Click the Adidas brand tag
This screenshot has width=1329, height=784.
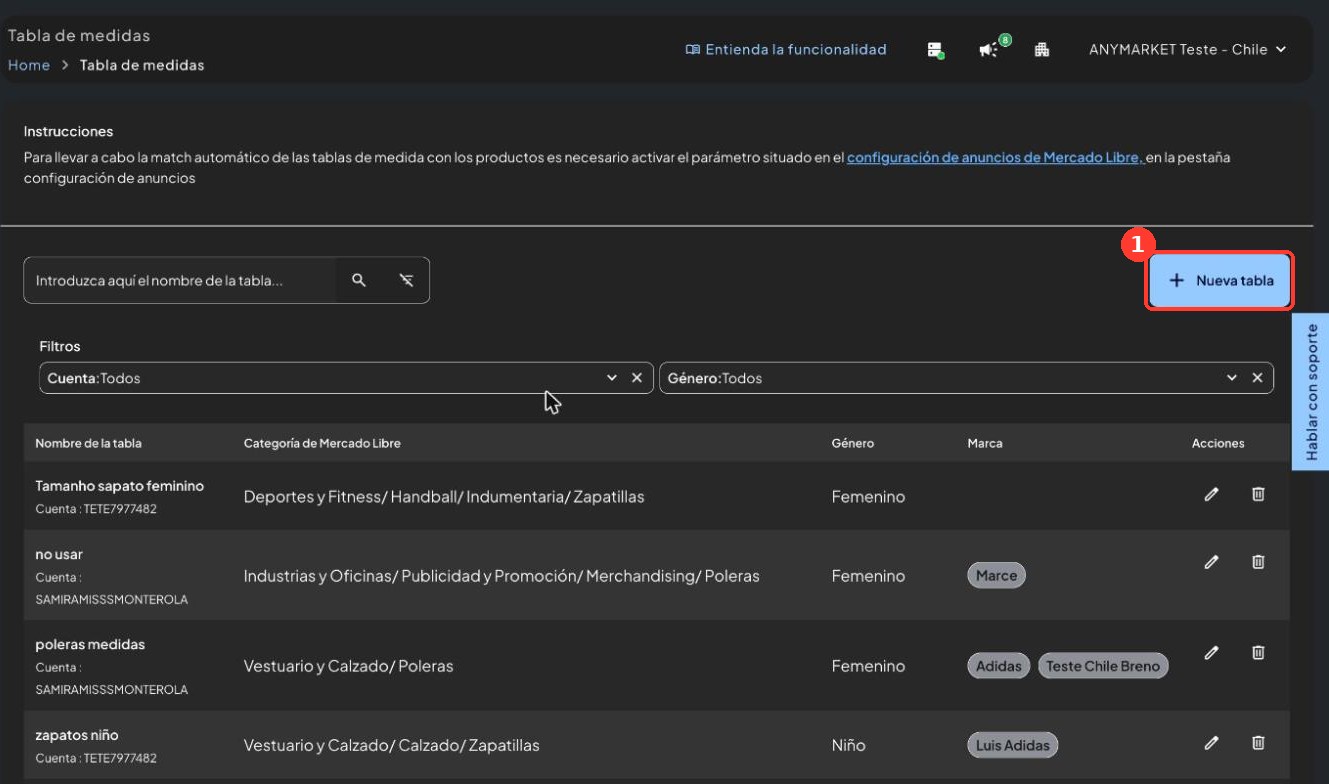(x=998, y=666)
